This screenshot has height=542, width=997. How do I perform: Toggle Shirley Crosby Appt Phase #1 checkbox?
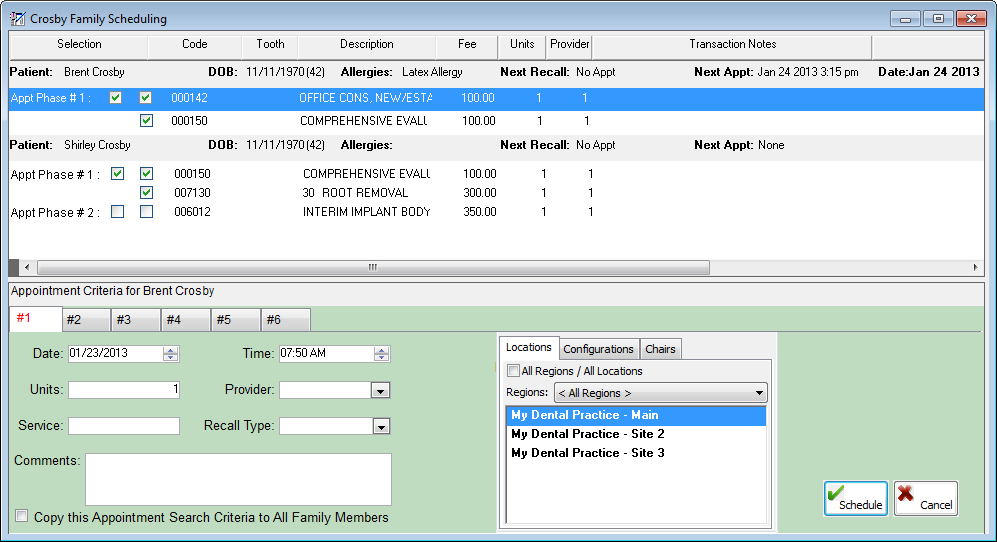tap(118, 173)
